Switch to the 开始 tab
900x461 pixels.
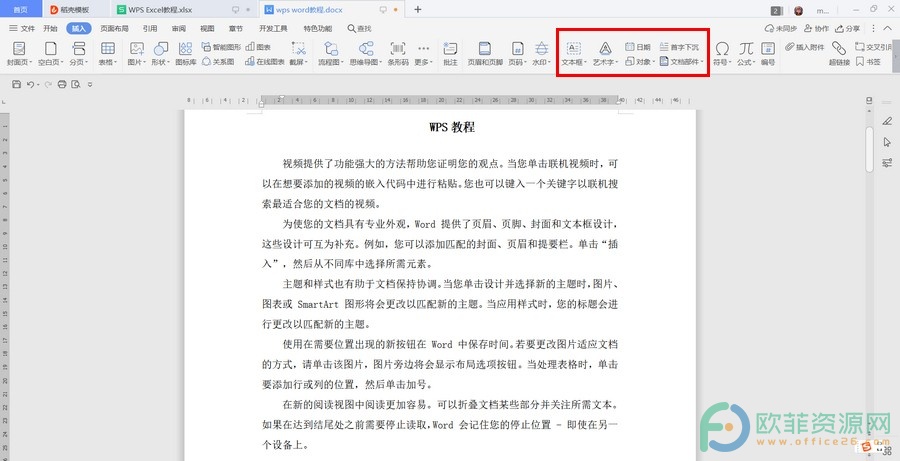pyautogui.click(x=51, y=28)
